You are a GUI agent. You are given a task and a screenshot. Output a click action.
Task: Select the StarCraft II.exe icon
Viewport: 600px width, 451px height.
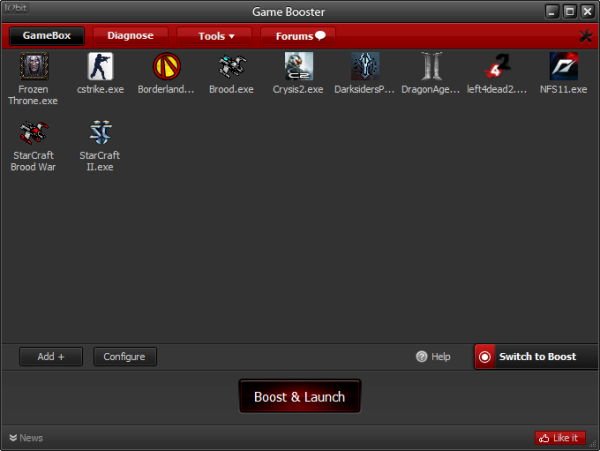coord(100,132)
